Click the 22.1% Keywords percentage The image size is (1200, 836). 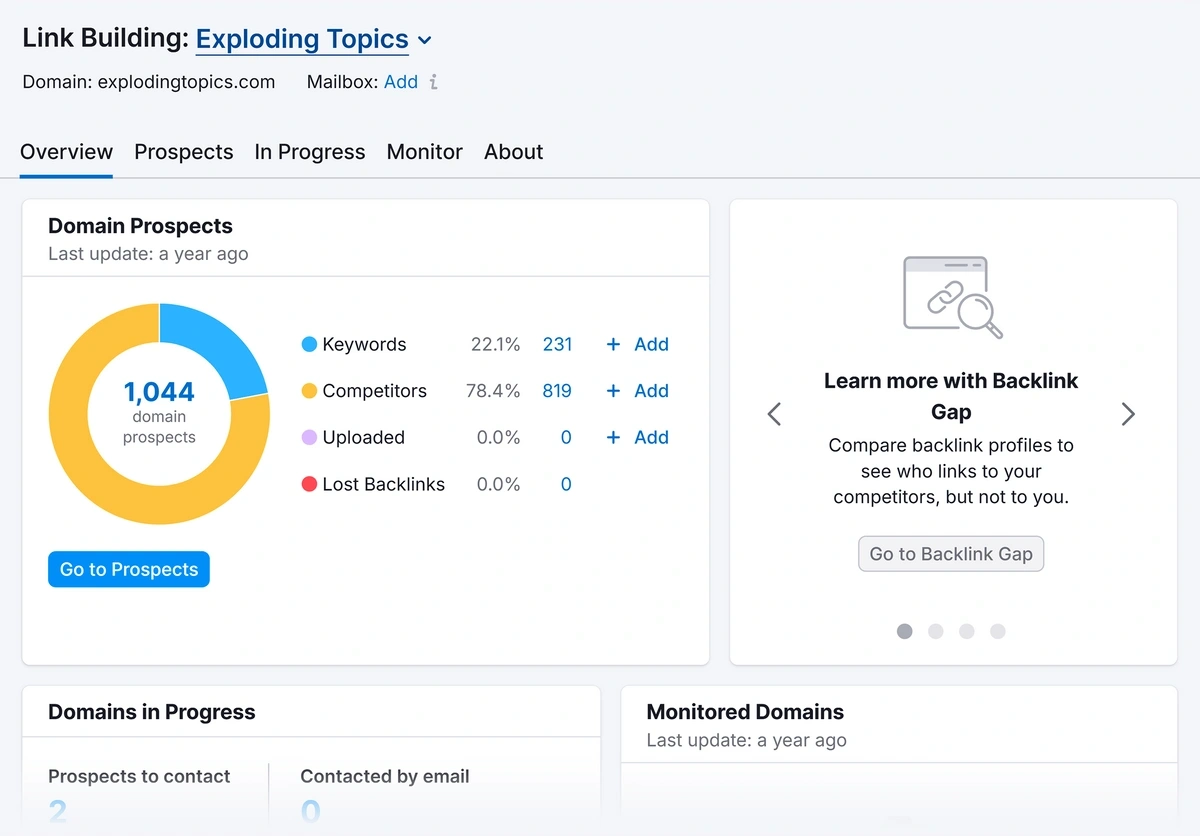495,344
